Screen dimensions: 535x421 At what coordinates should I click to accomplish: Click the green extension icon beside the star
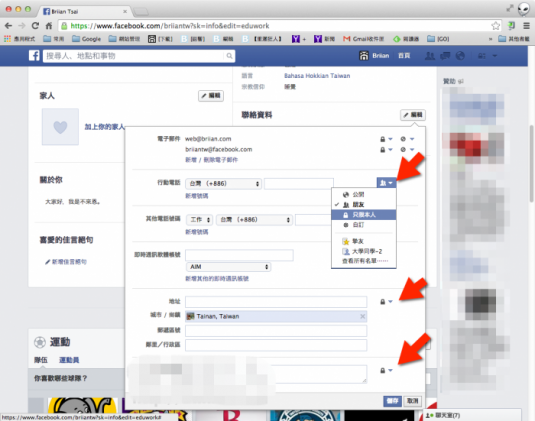pyautogui.click(x=511, y=26)
